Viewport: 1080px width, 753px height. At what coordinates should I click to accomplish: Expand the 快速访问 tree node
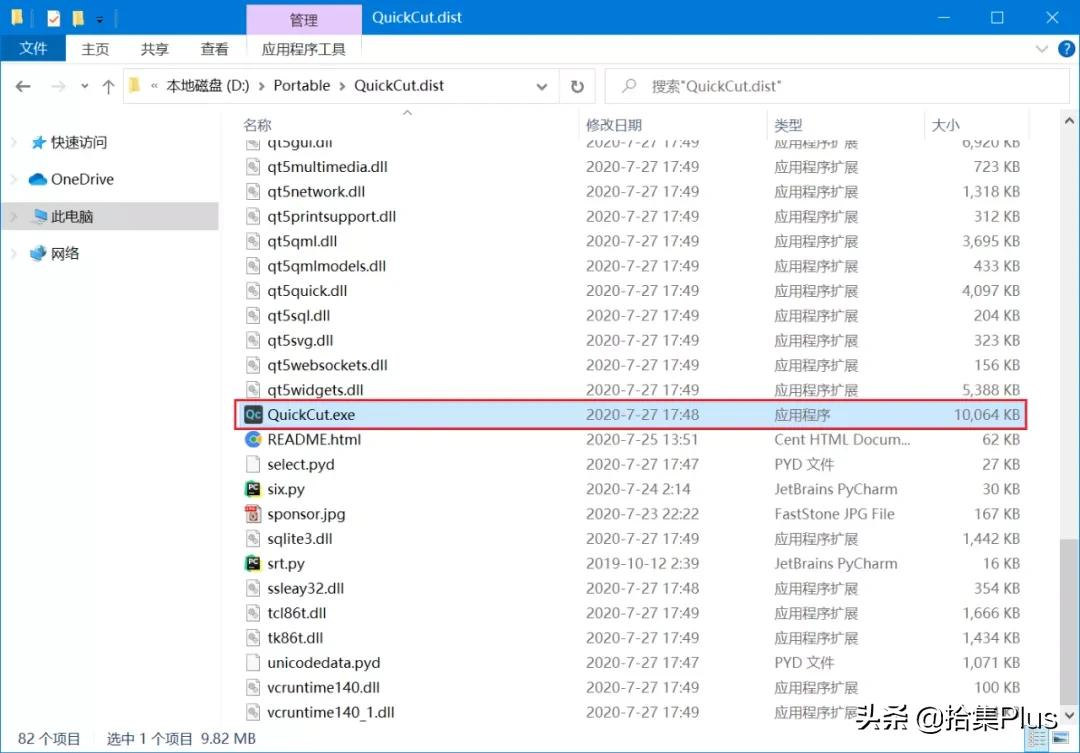[14, 143]
